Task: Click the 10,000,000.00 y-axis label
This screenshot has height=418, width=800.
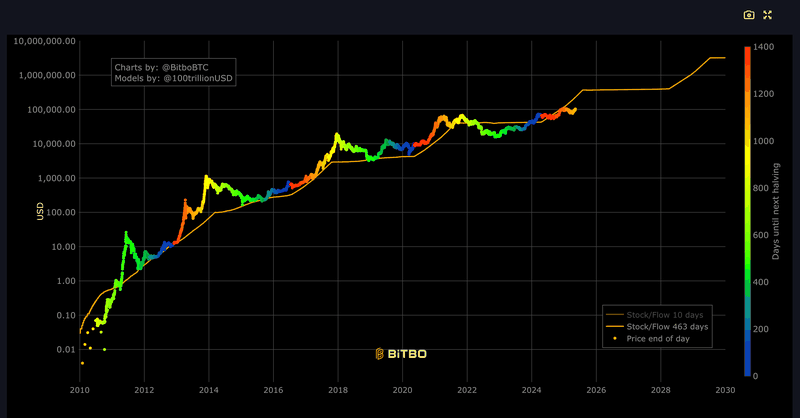Action: tap(44, 41)
